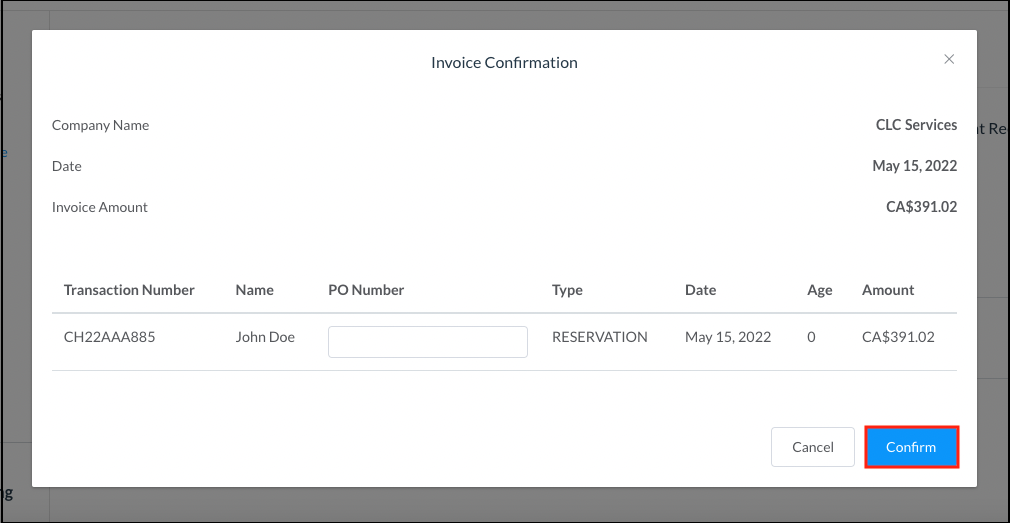The image size is (1010, 523).
Task: Select transaction number CH22AAA885
Action: click(109, 337)
